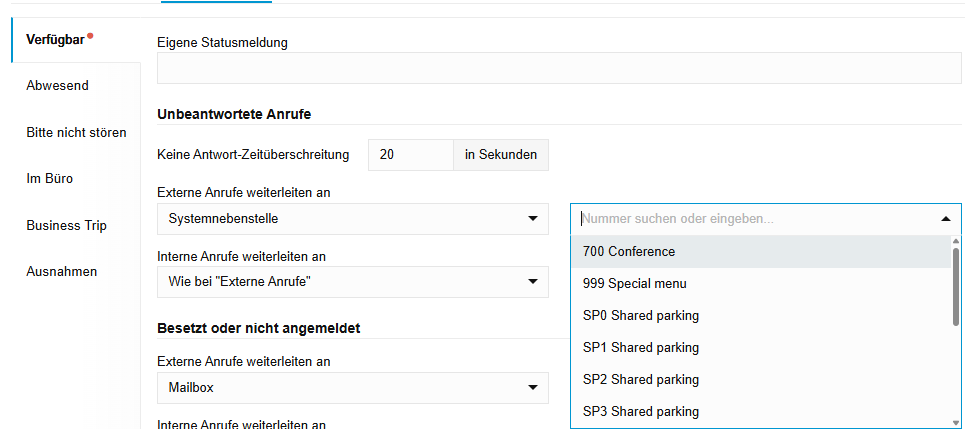
Task: Open the Ausnahmen tab
Action: (x=76, y=271)
